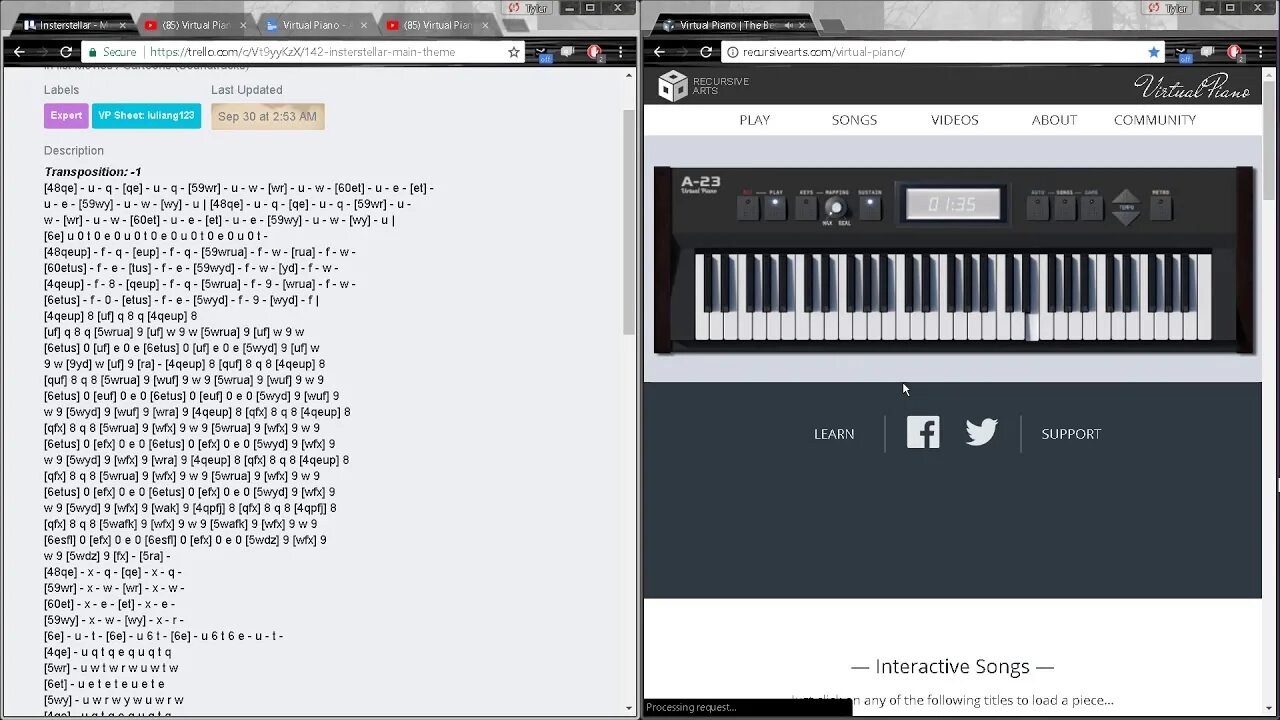Screen dimensions: 1280x720
Task: Toggle the SUSTAIN button on the piano
Action: click(869, 208)
